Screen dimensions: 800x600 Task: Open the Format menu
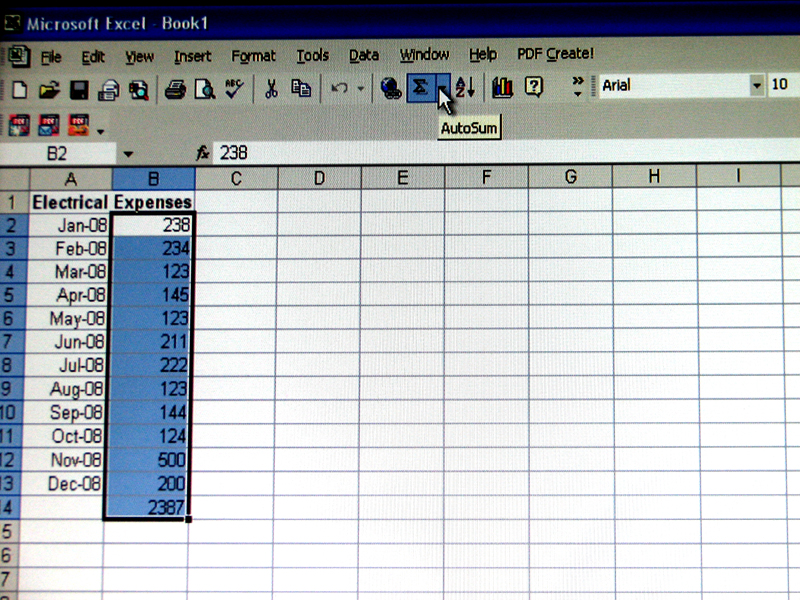tap(253, 56)
